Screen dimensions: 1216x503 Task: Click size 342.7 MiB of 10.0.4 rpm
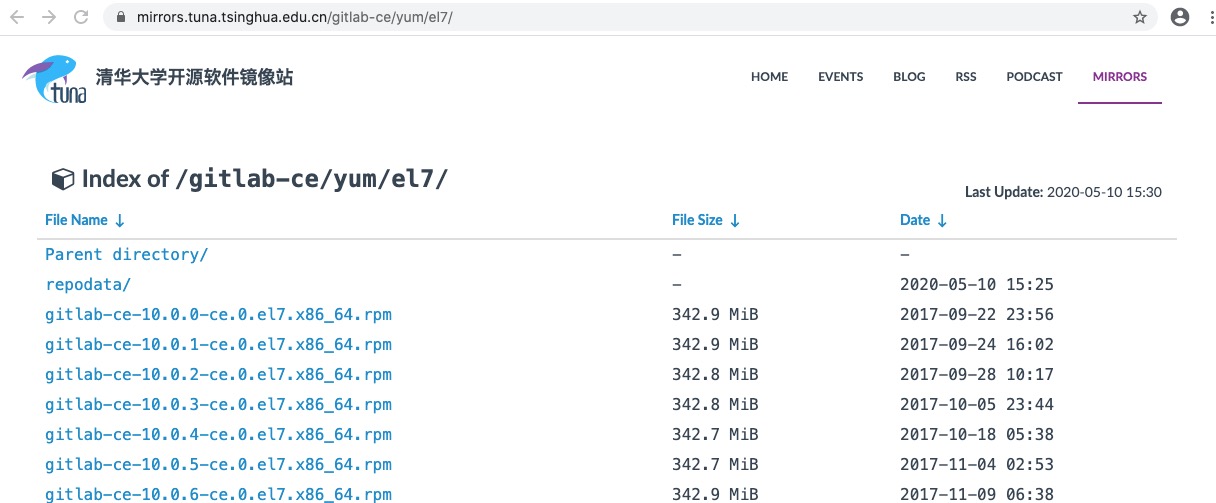(715, 435)
